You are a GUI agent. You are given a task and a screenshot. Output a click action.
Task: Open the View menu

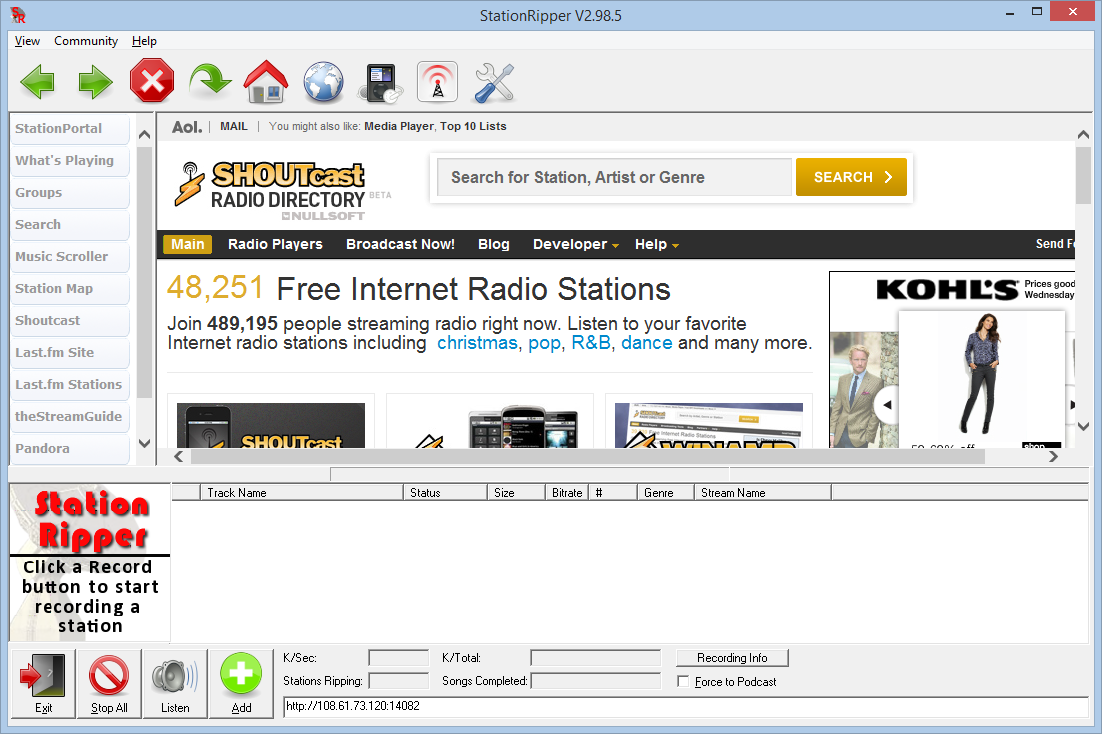tap(27, 41)
